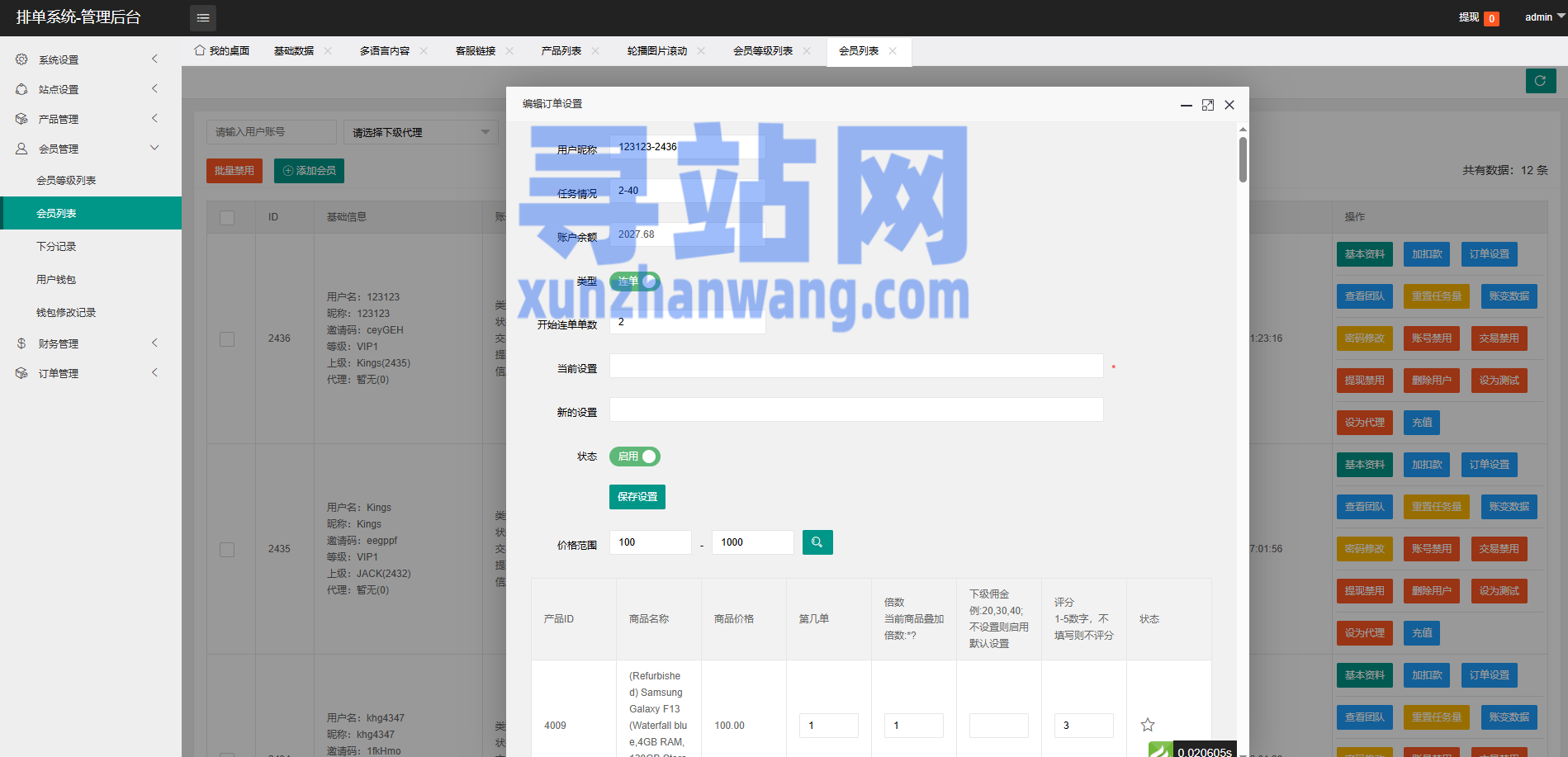Check the select-all checkbox in table header
The image size is (1568, 757).
click(x=227, y=217)
